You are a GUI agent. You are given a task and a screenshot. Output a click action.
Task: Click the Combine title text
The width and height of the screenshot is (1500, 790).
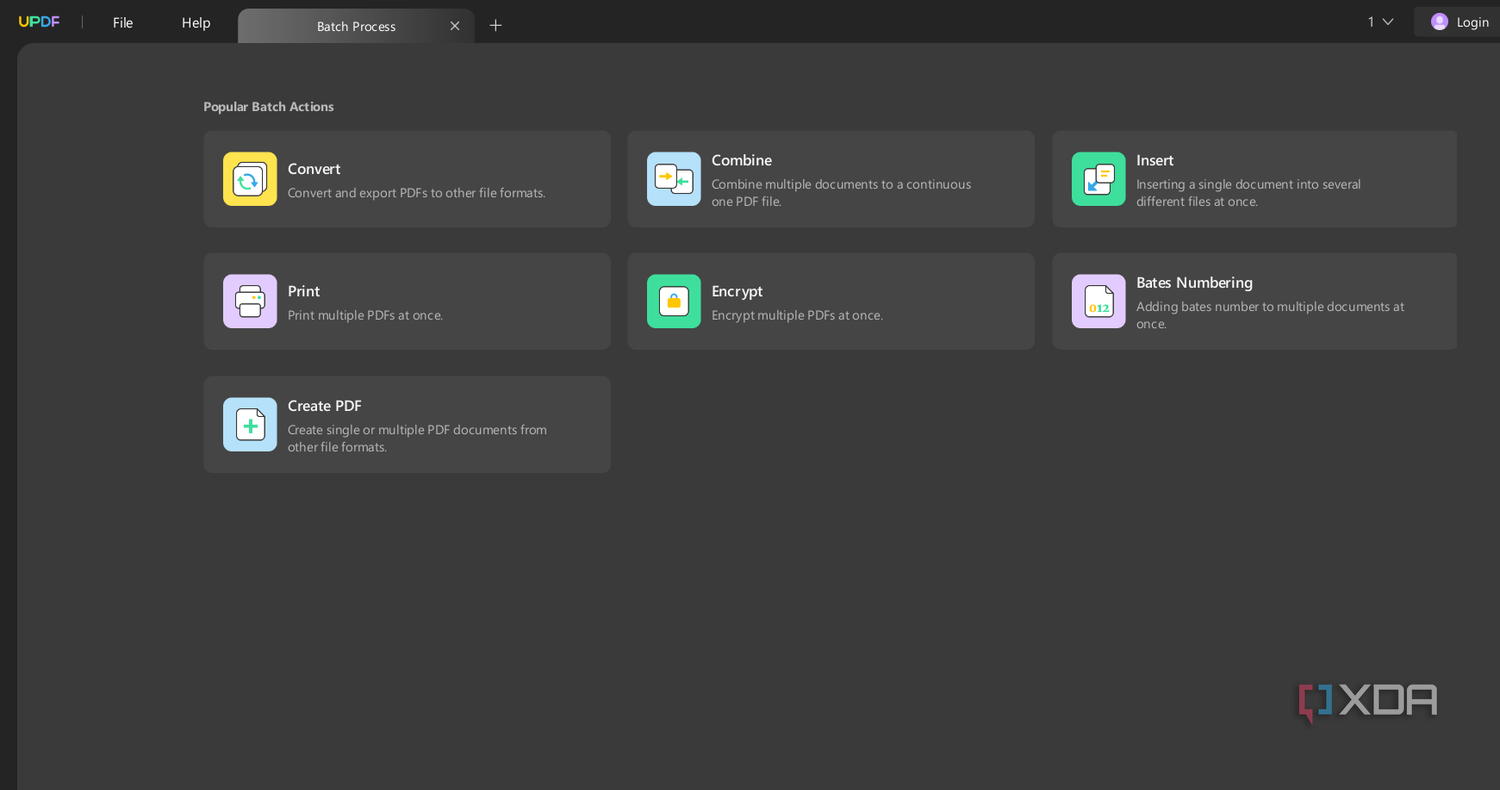point(741,160)
